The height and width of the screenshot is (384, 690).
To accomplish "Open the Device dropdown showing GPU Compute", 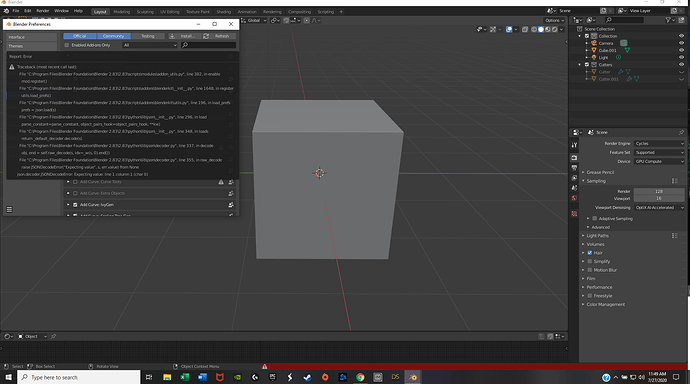I will click(x=659, y=161).
